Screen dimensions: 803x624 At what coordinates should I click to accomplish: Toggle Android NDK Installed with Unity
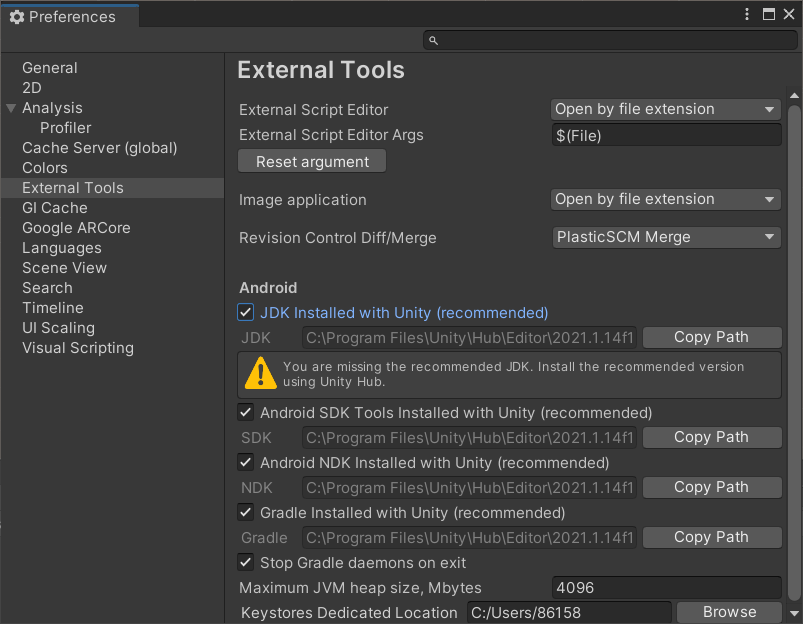[x=245, y=462]
